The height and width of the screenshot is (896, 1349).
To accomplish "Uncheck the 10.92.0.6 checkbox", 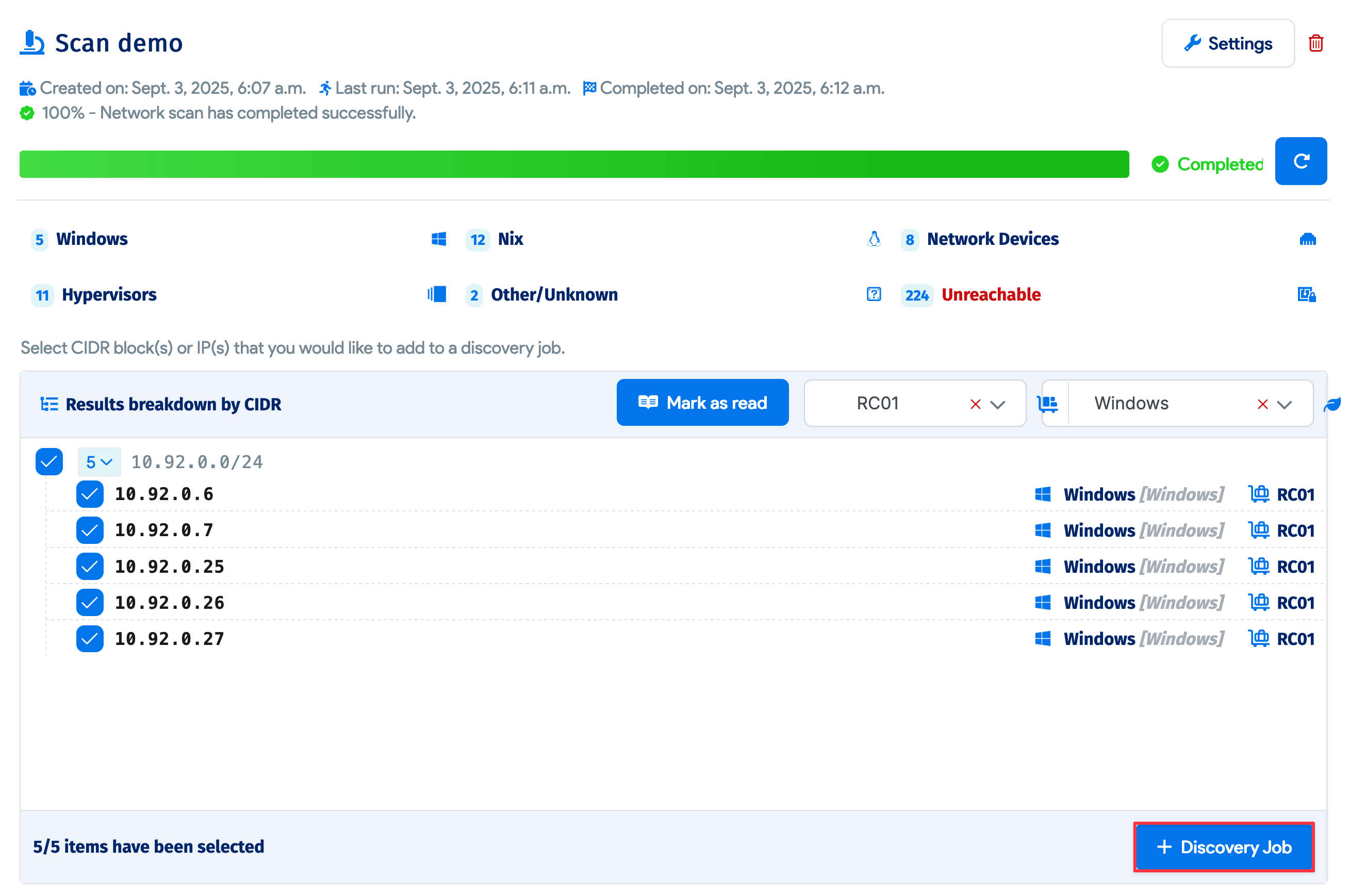I will tap(90, 494).
